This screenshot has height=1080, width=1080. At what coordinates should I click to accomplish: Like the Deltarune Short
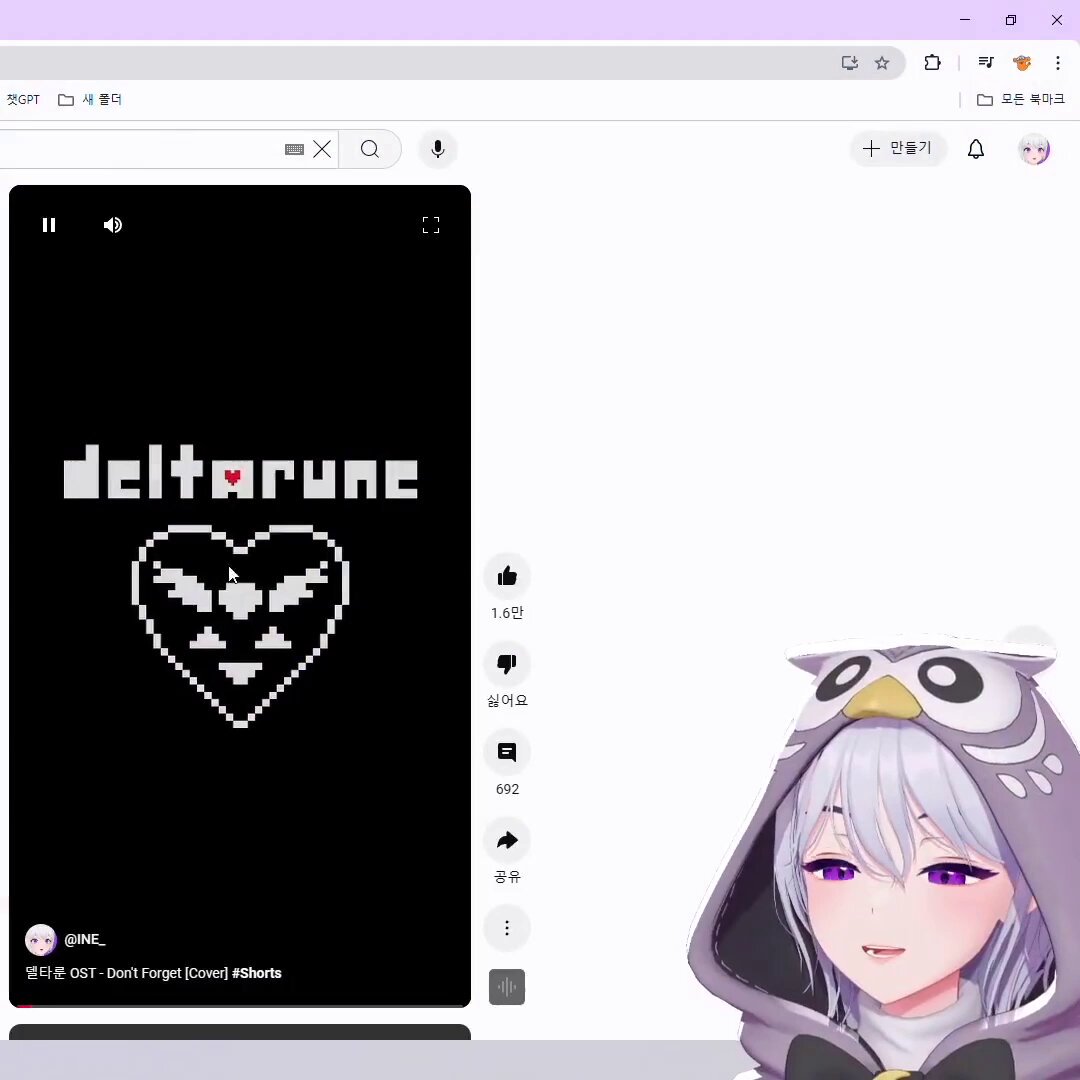(507, 576)
